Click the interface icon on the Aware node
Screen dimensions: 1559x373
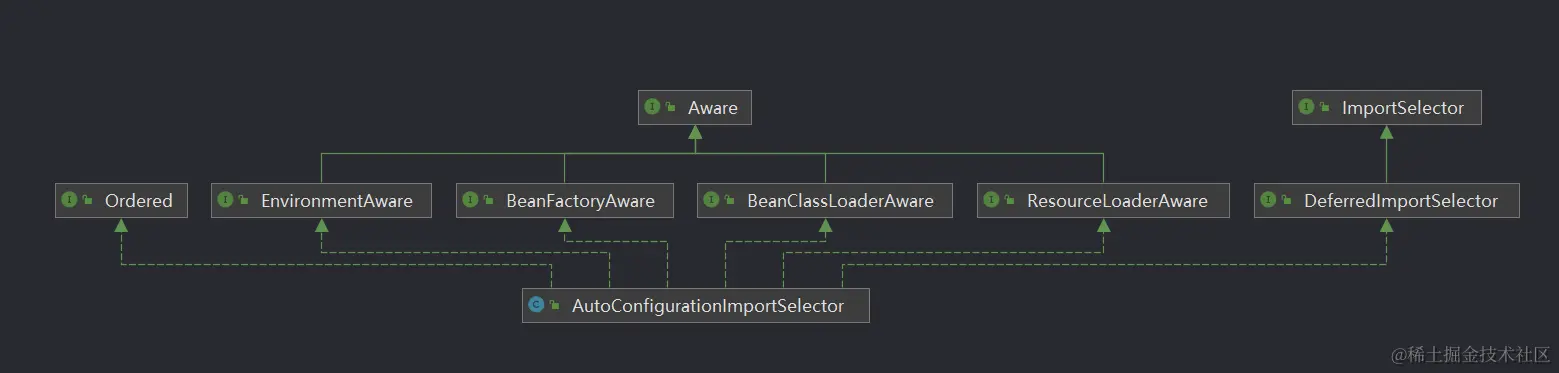[653, 107]
